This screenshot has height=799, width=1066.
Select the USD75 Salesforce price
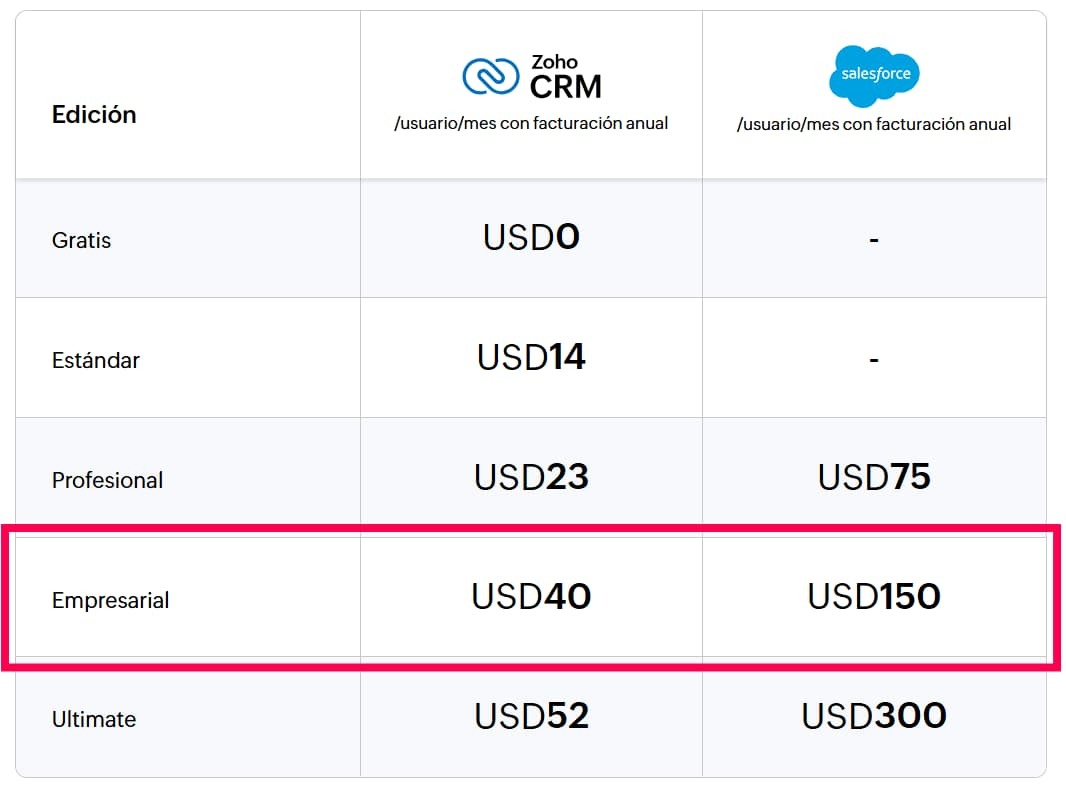[874, 477]
